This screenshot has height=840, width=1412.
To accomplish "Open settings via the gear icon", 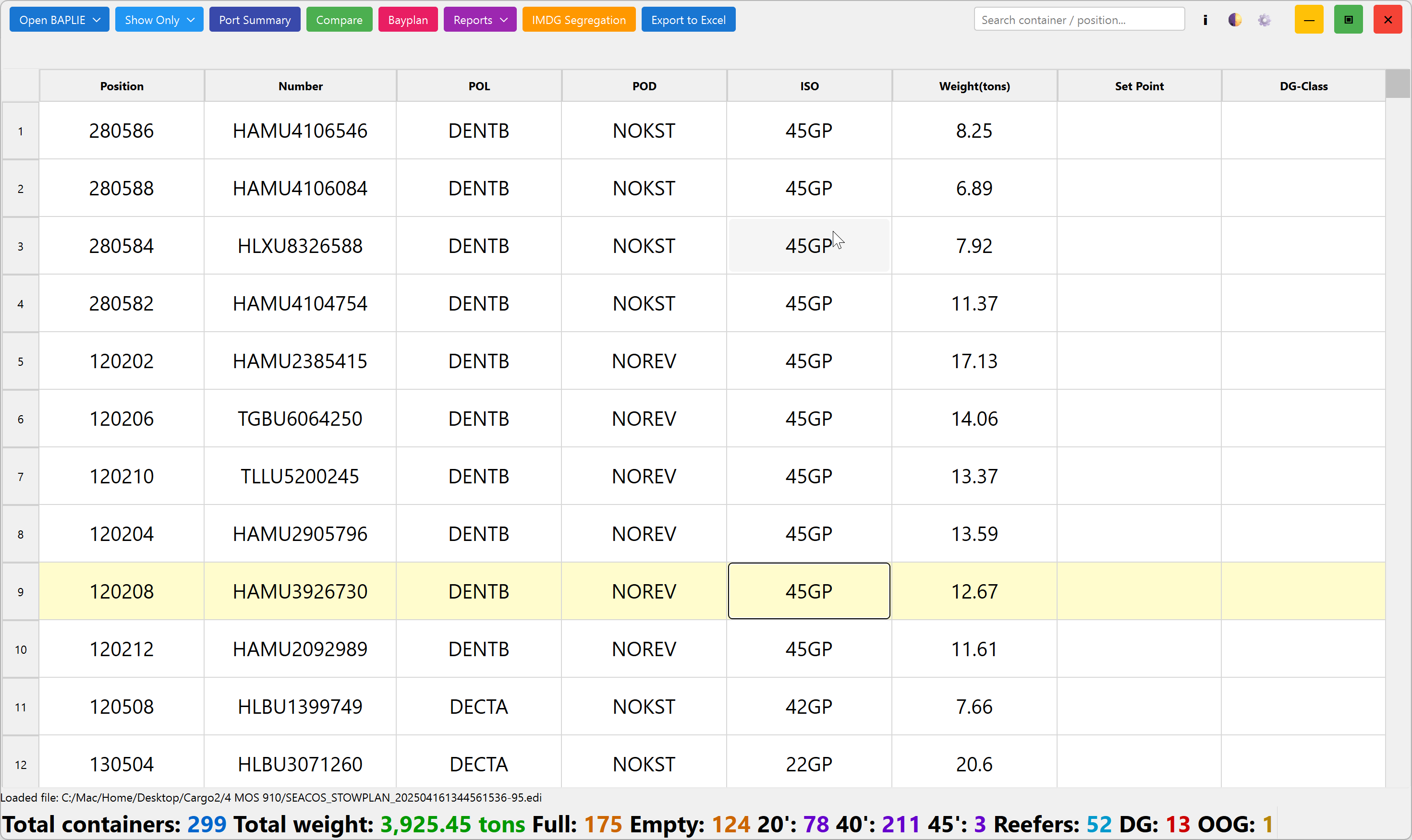I will pyautogui.click(x=1264, y=20).
